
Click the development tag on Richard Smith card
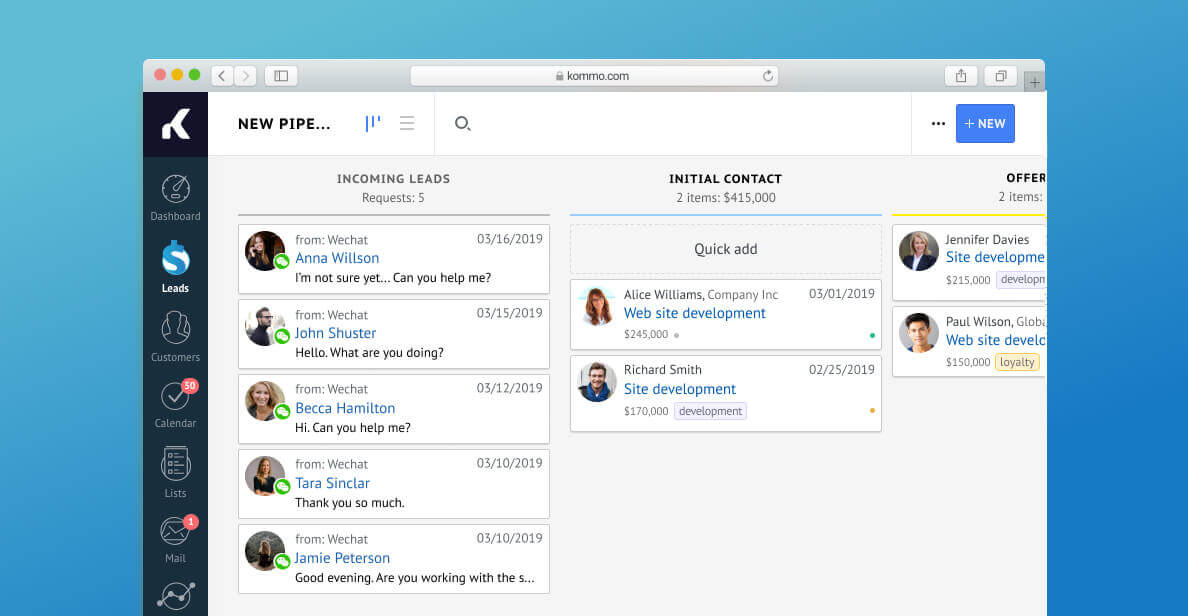click(x=710, y=411)
